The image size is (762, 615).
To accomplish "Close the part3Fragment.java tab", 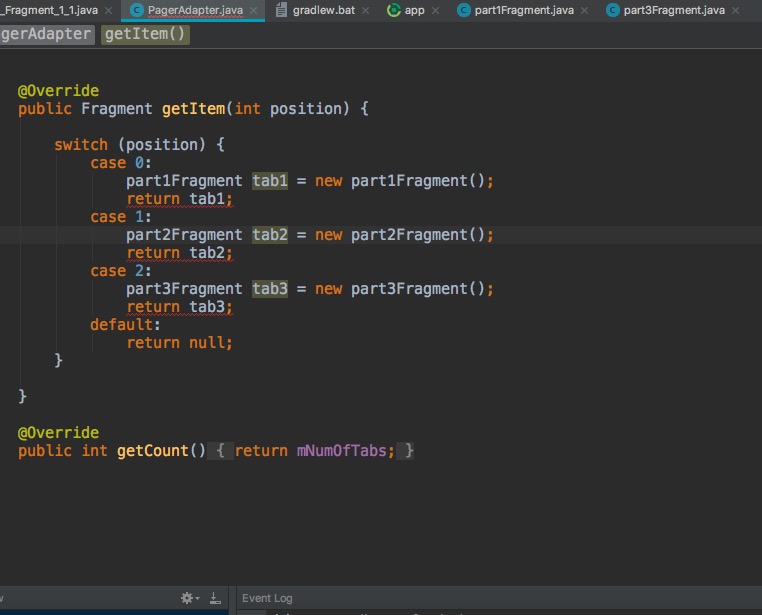I will point(736,10).
